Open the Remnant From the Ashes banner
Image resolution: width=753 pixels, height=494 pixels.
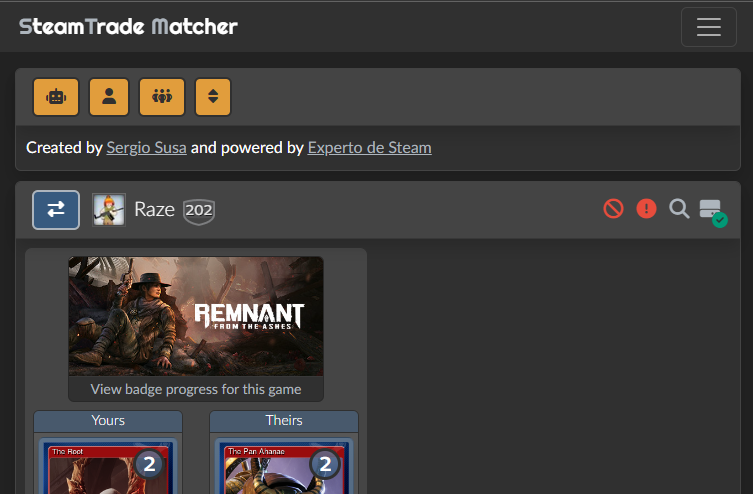[196, 316]
